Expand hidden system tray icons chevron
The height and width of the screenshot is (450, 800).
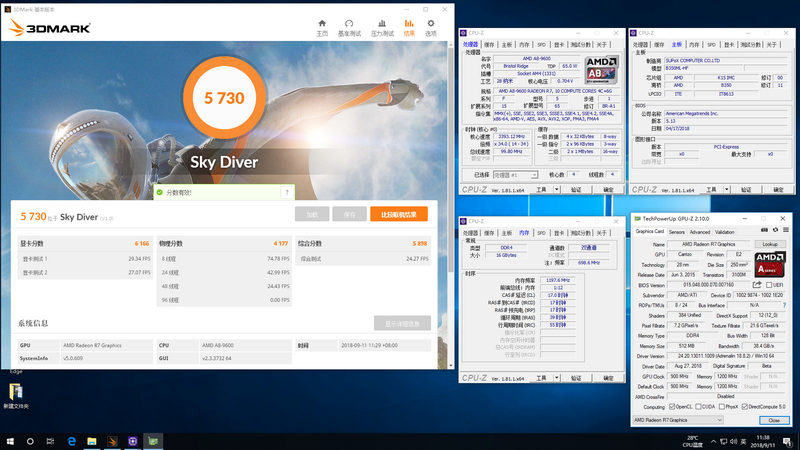pos(713,441)
